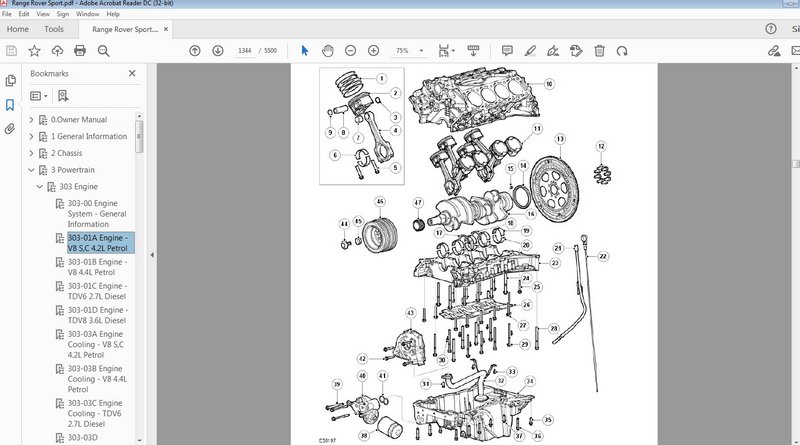This screenshot has height=445, width=800.
Task: Expand the 1 General Information bookmark
Action: click(x=32, y=137)
